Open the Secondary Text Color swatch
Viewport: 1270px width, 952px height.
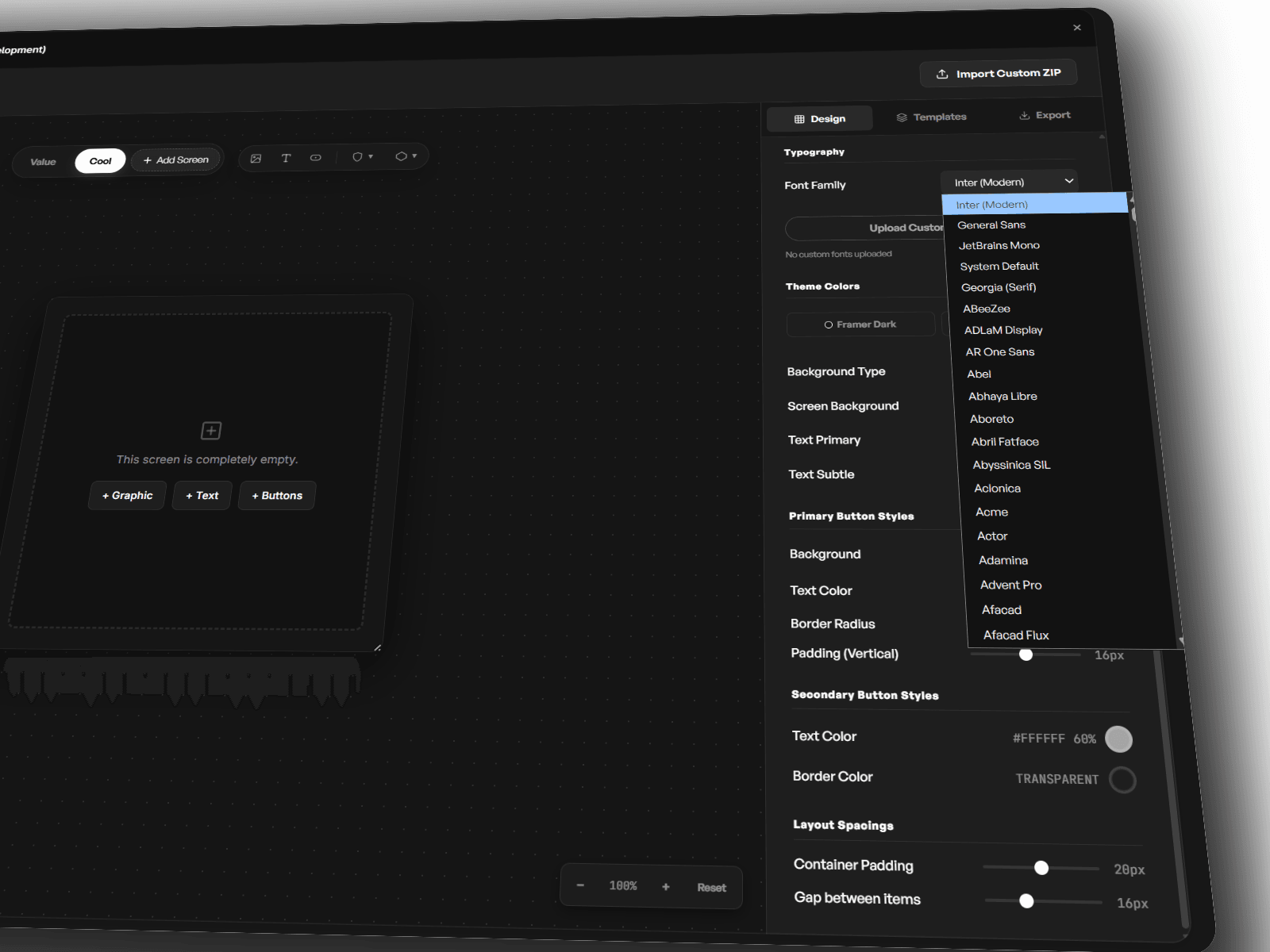click(1119, 739)
